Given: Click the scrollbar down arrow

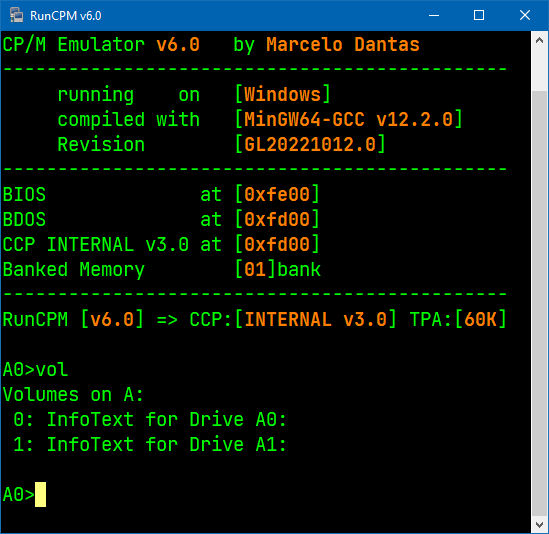Looking at the screenshot, I should click(540, 525).
